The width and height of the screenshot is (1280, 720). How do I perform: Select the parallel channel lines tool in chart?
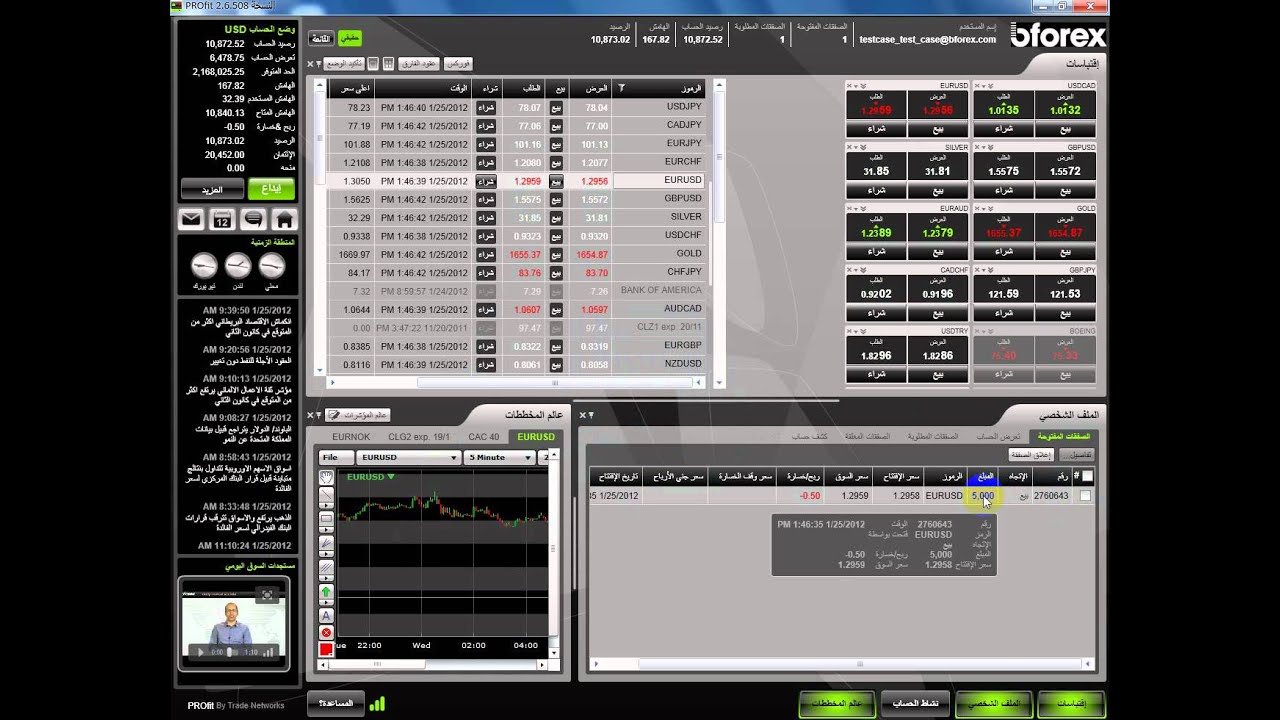click(326, 567)
